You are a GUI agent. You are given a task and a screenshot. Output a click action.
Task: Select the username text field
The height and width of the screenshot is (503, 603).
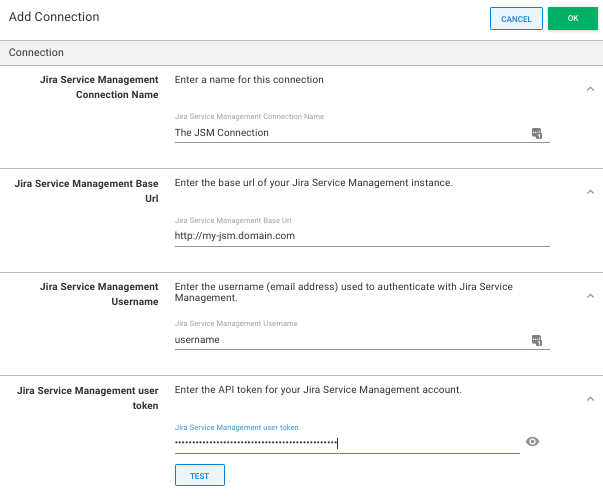(350, 340)
